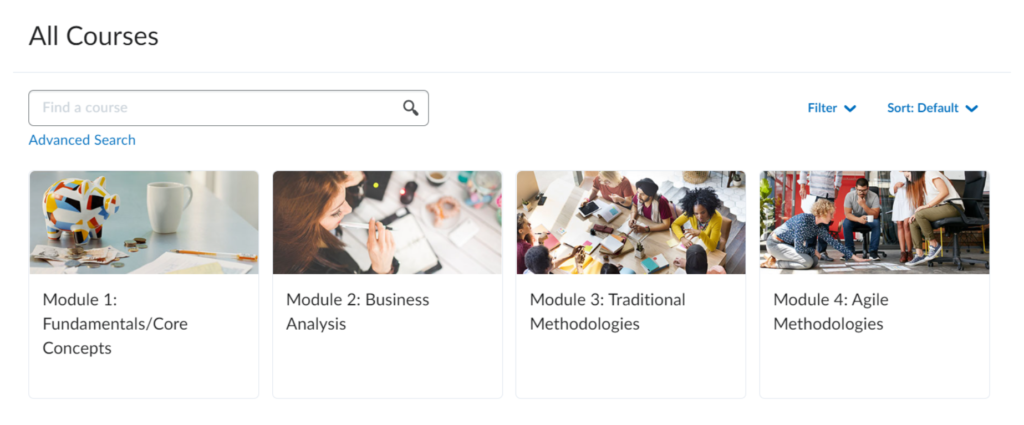The width and height of the screenshot is (1024, 425).
Task: Click the Sort: Default chevron arrow
Action: 972,108
